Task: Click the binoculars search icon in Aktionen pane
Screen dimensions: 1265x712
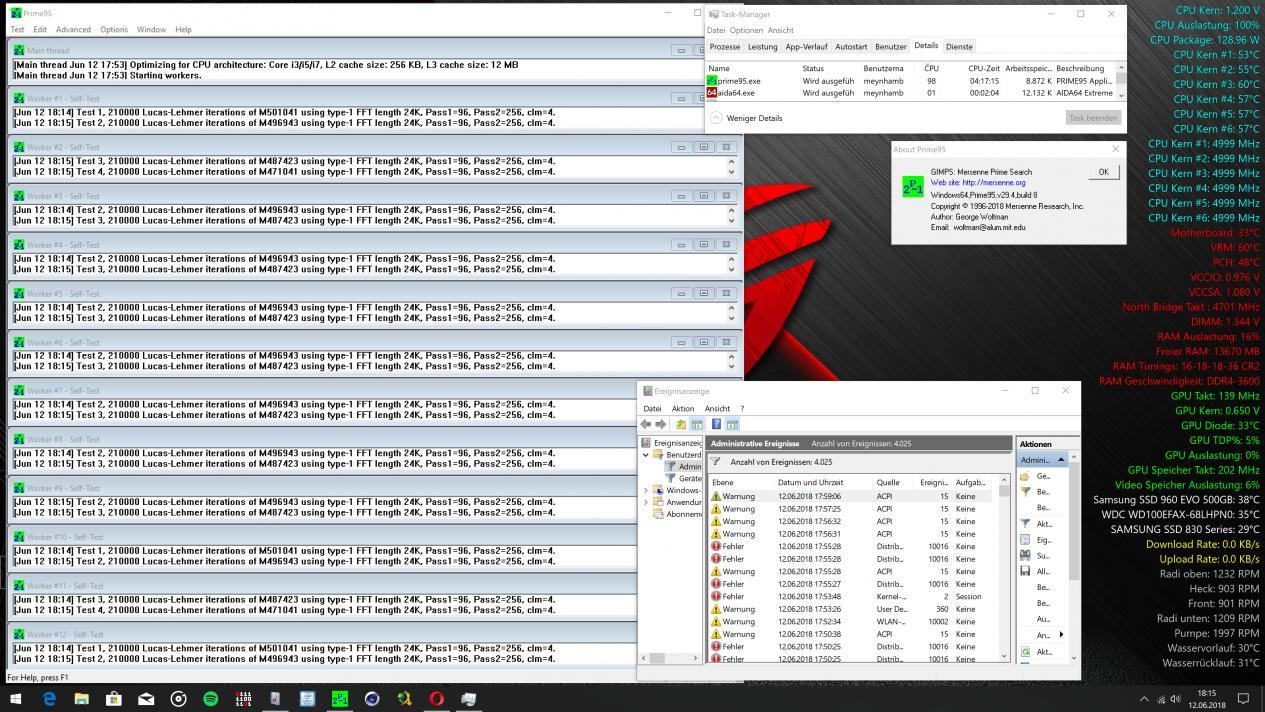Action: [x=1025, y=555]
